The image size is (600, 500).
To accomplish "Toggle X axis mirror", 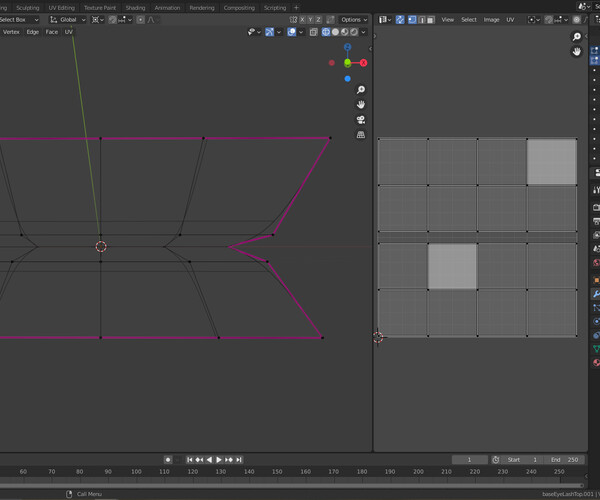I will (x=302, y=20).
